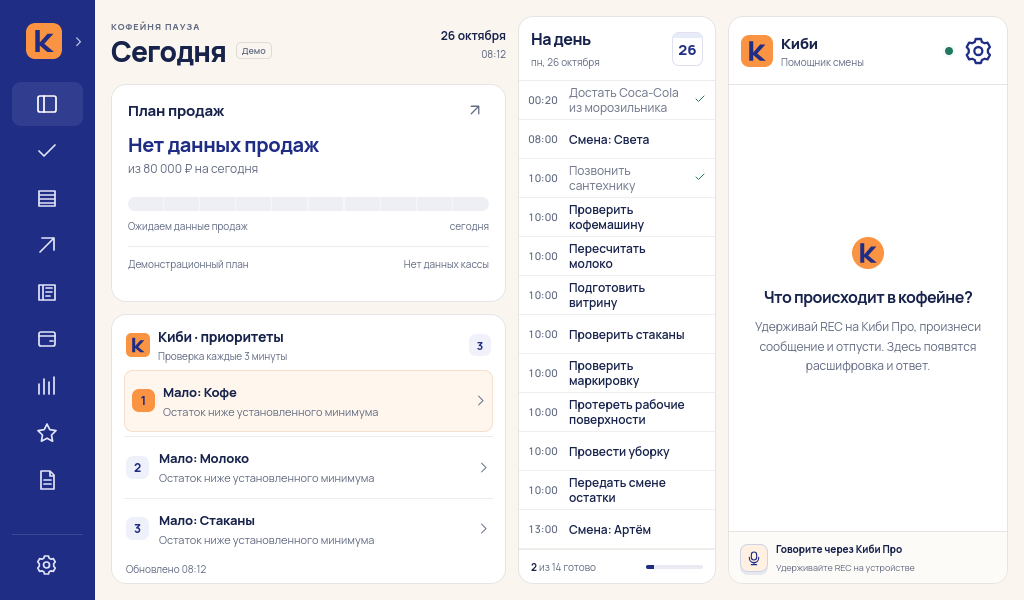
Task: Click the calendar date badge 26
Action: tap(687, 50)
